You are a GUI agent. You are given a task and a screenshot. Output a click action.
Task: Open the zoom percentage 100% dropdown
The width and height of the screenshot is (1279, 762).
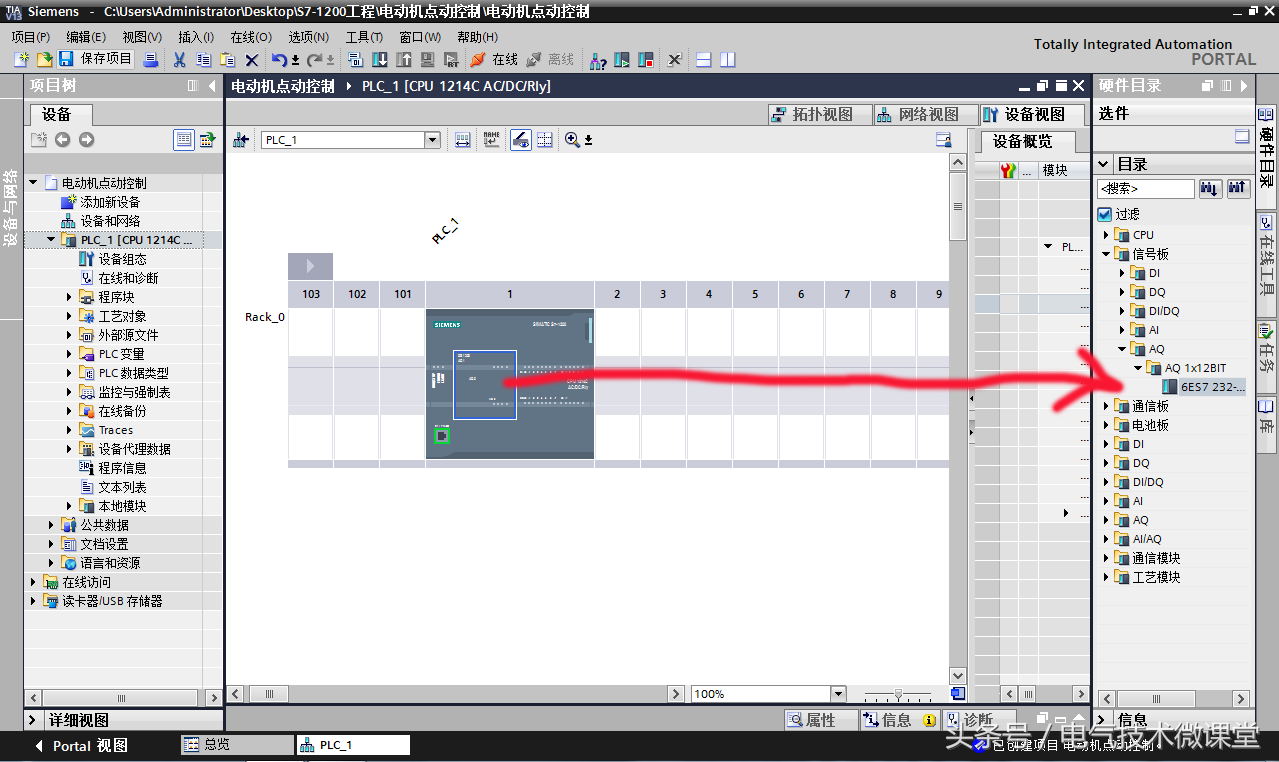[838, 694]
